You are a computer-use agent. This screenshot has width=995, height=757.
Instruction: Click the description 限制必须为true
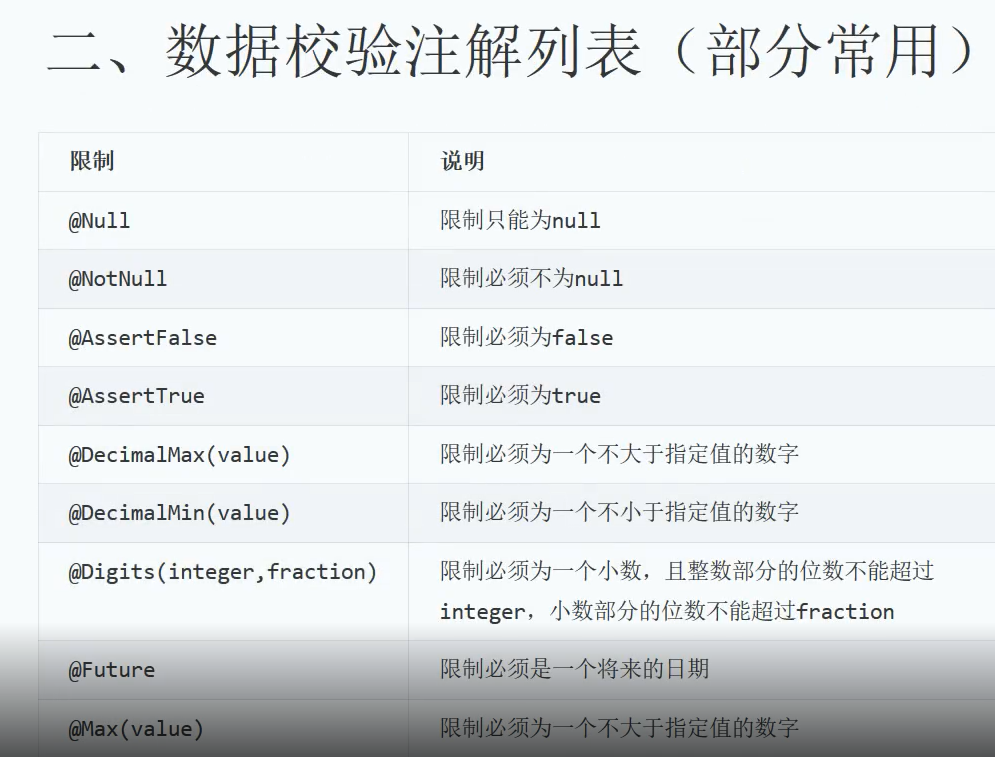click(520, 395)
